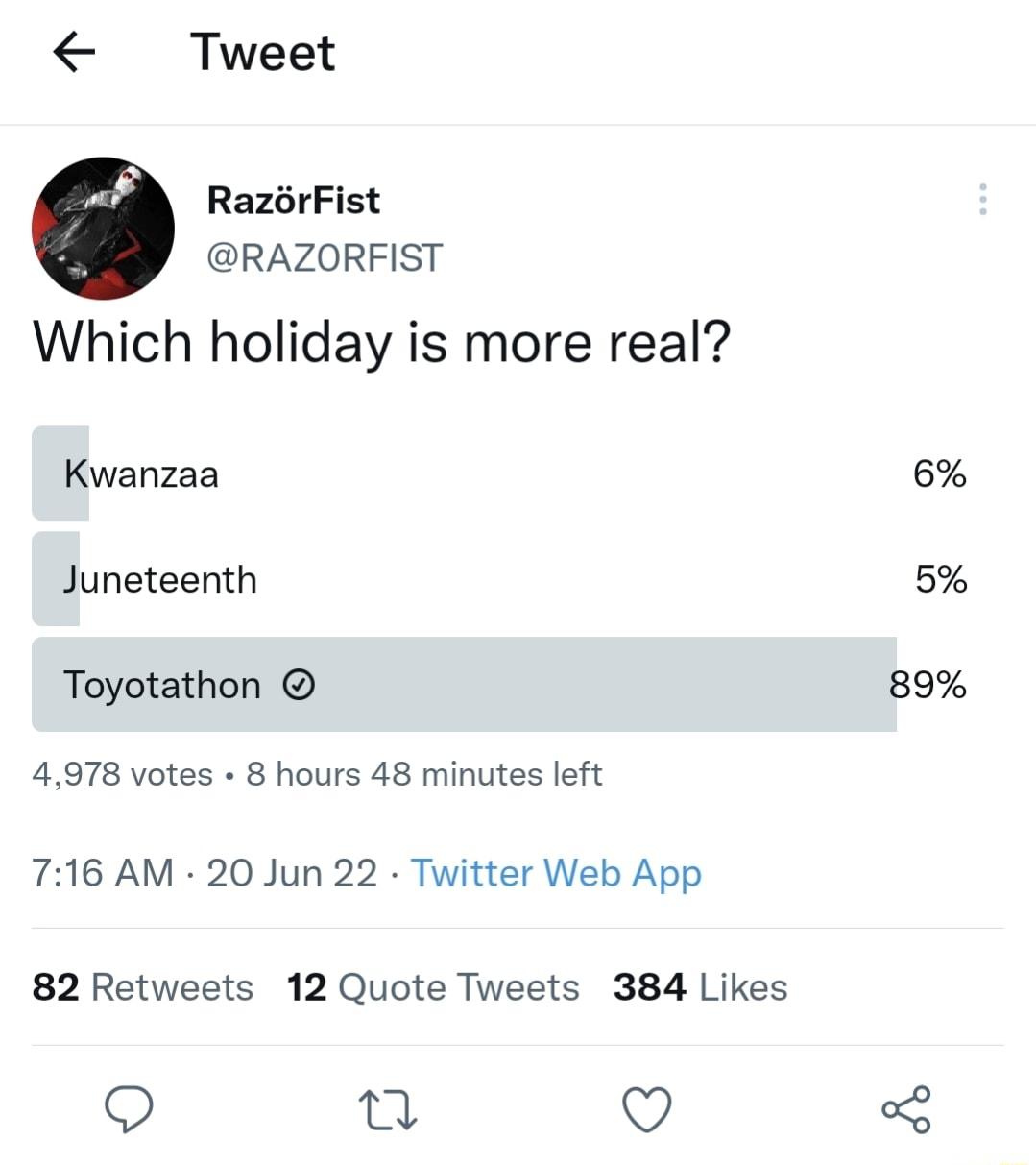Click the retweet icon below the tweet

[x=388, y=1111]
